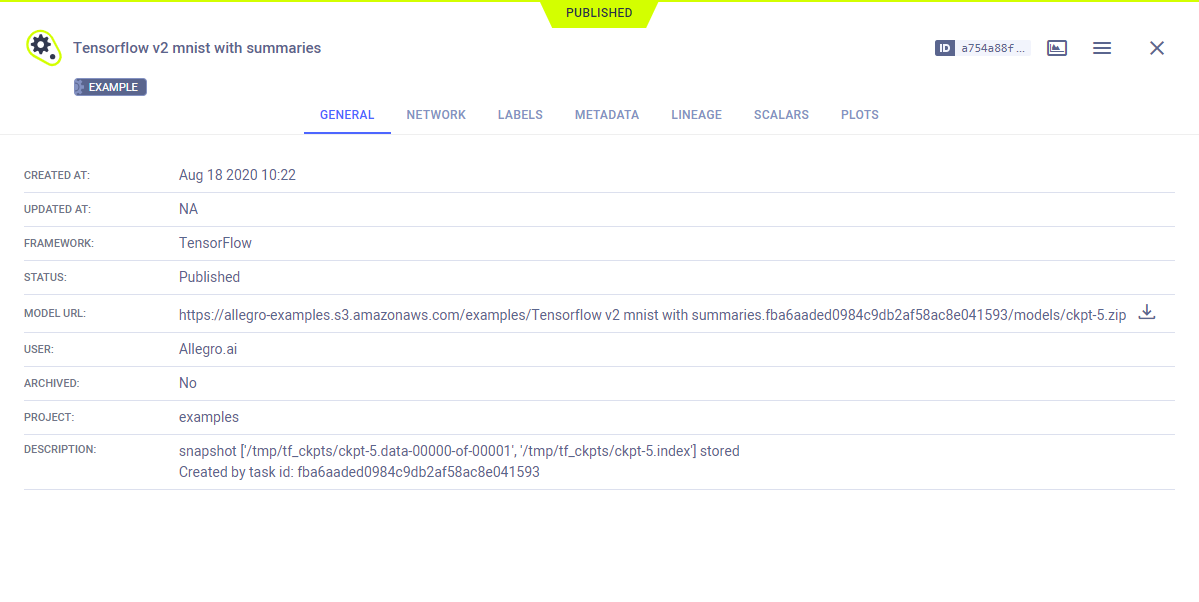The image size is (1199, 602).
Task: Open the hamburger menu in the header
Action: click(x=1102, y=48)
